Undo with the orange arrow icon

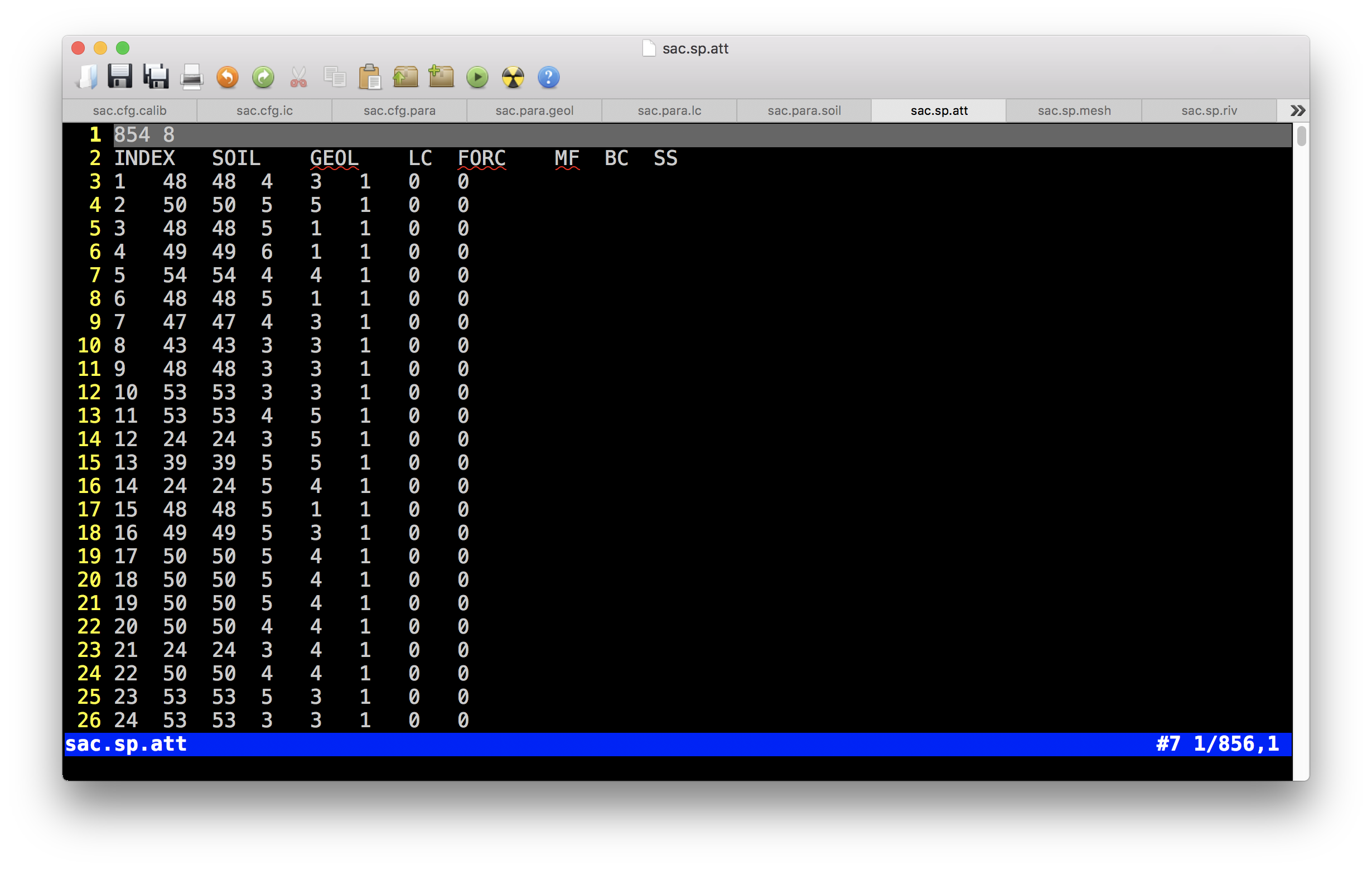tap(228, 77)
